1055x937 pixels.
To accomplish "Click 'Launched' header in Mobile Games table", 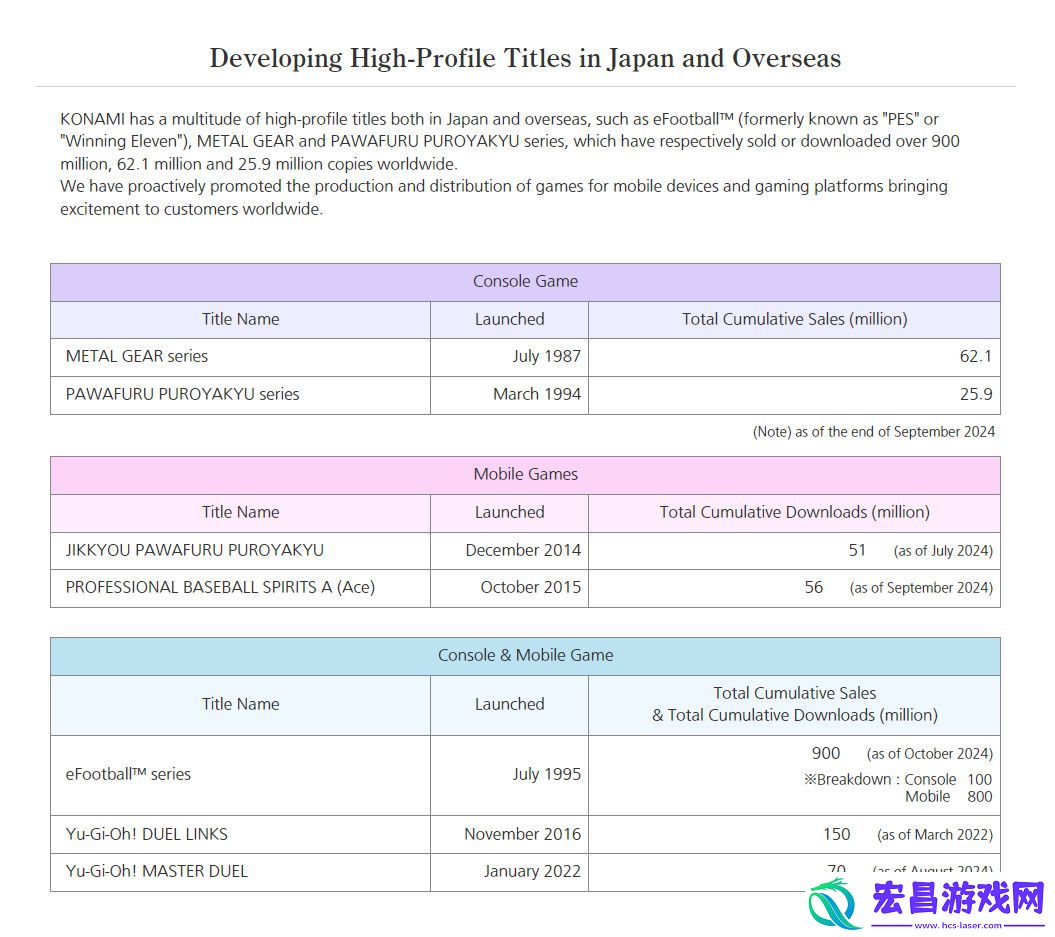I will click(509, 513).
